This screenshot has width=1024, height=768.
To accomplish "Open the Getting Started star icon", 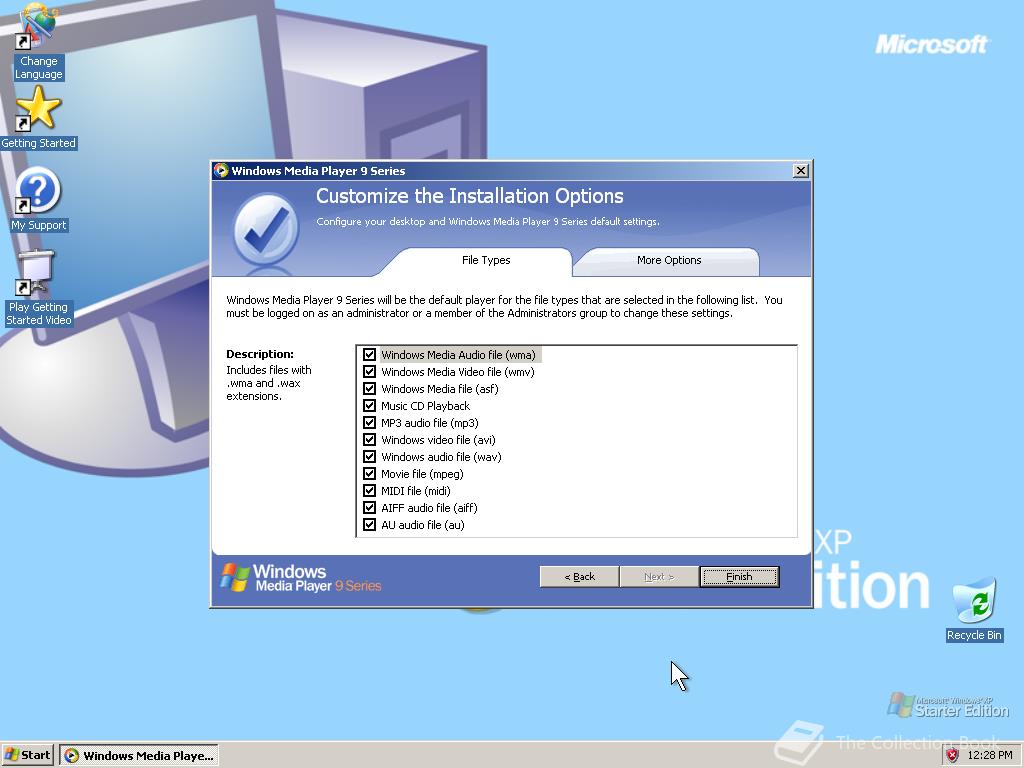I will coord(39,118).
